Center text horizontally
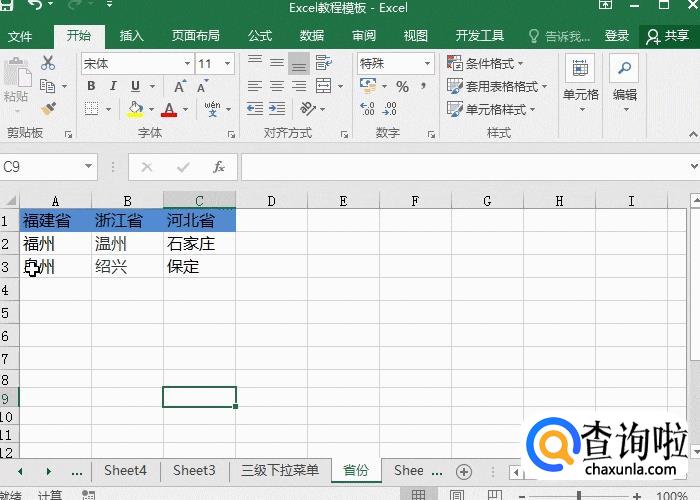700x500 pixels. coord(277,86)
